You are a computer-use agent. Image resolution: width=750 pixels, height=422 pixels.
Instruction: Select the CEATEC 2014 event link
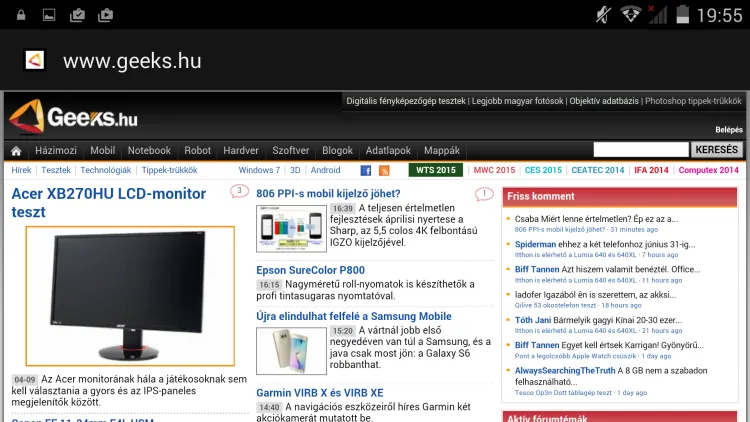598,170
